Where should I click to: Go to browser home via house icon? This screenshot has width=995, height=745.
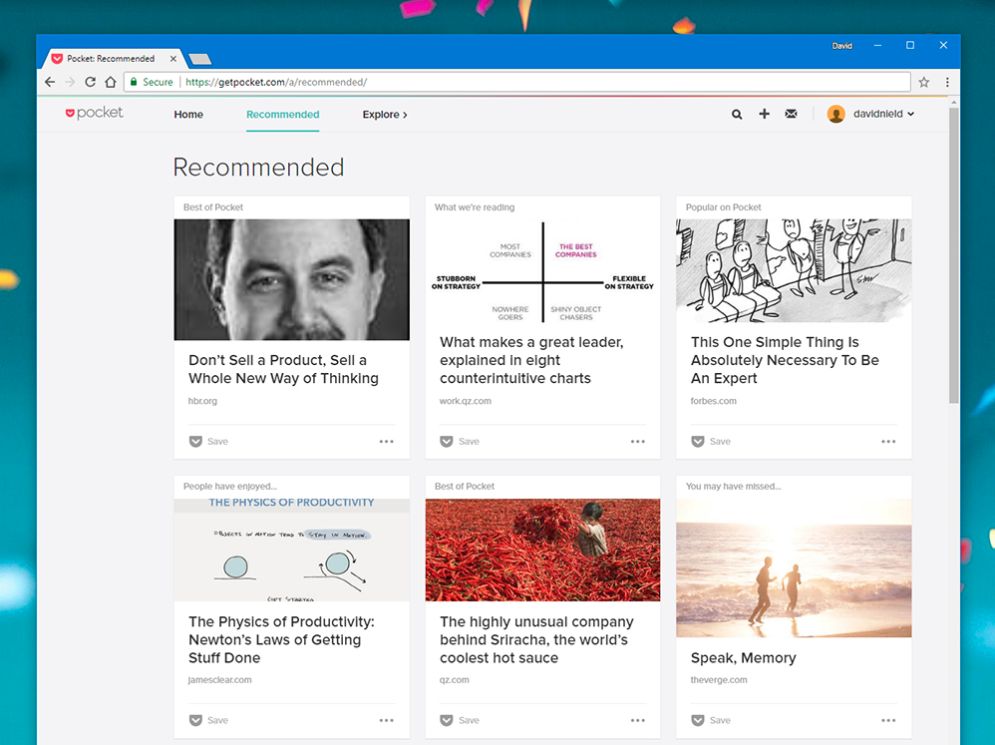point(110,82)
